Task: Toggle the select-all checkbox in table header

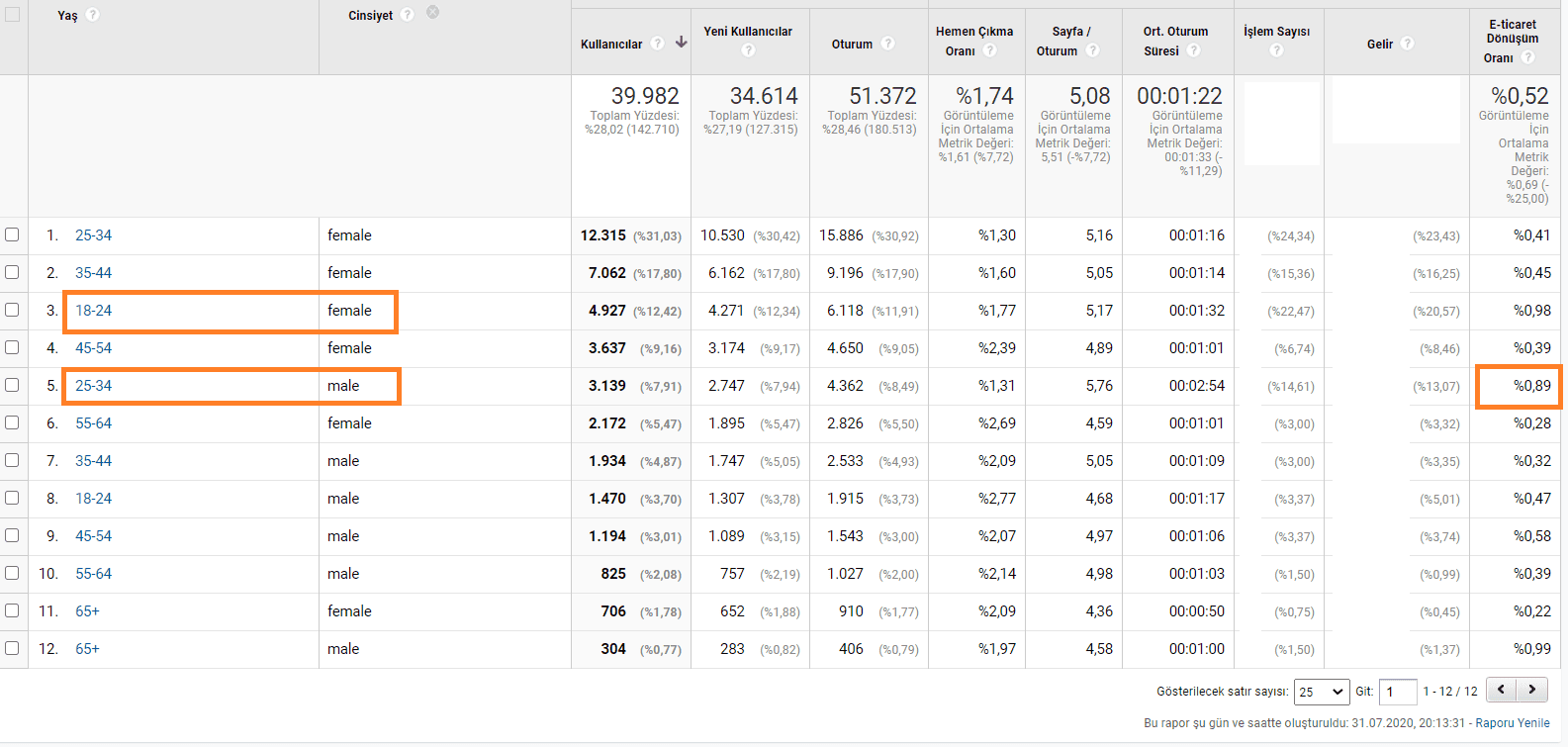Action: click(x=12, y=15)
